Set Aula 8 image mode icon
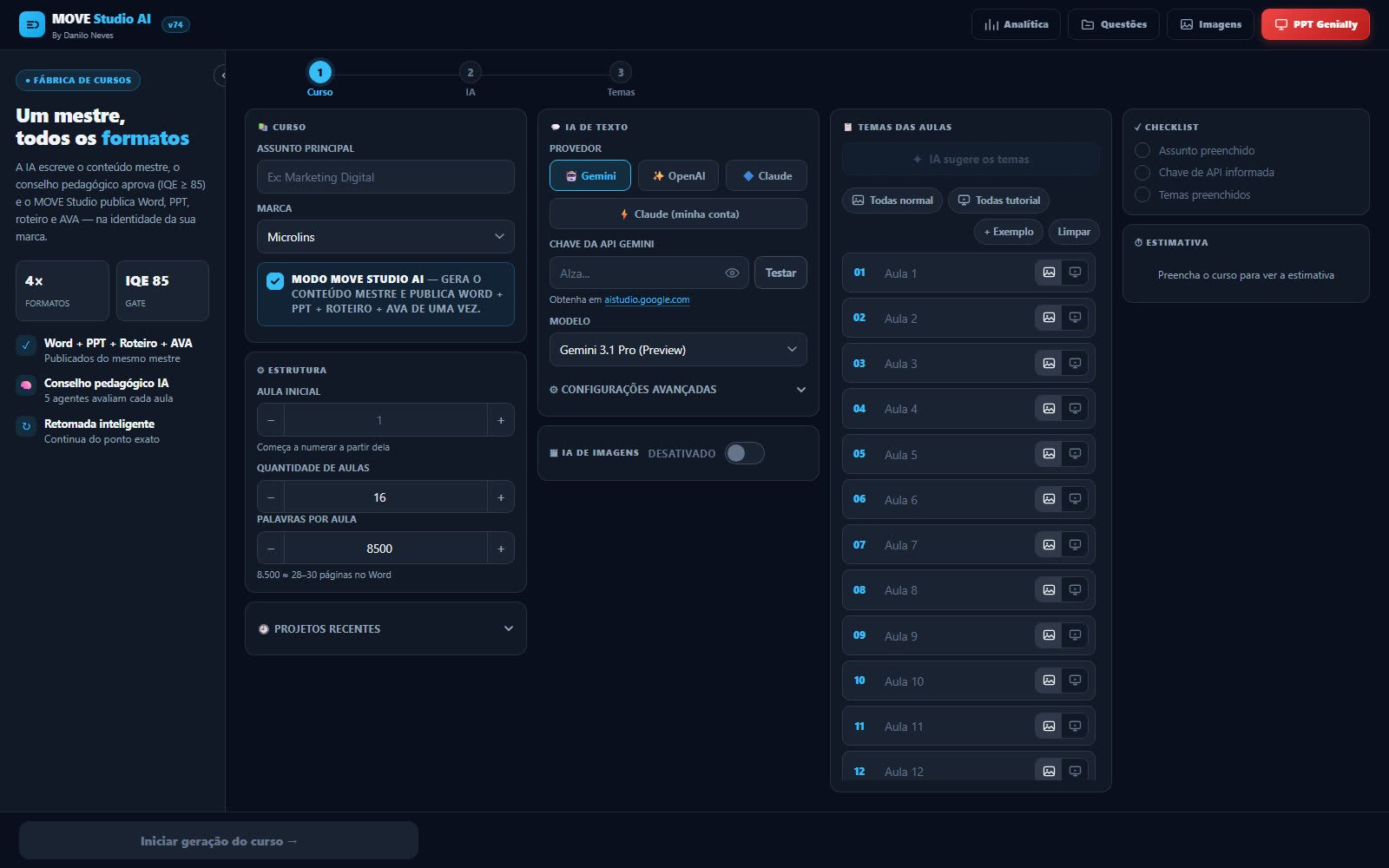1389x868 pixels. (1049, 589)
